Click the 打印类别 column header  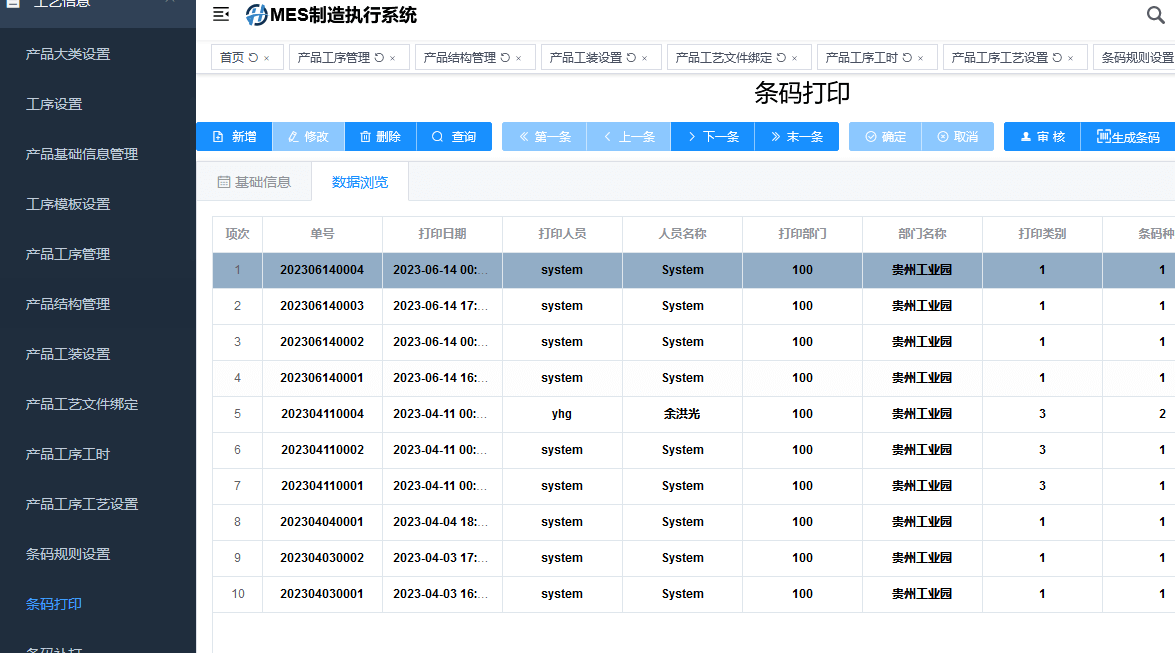click(x=1042, y=234)
